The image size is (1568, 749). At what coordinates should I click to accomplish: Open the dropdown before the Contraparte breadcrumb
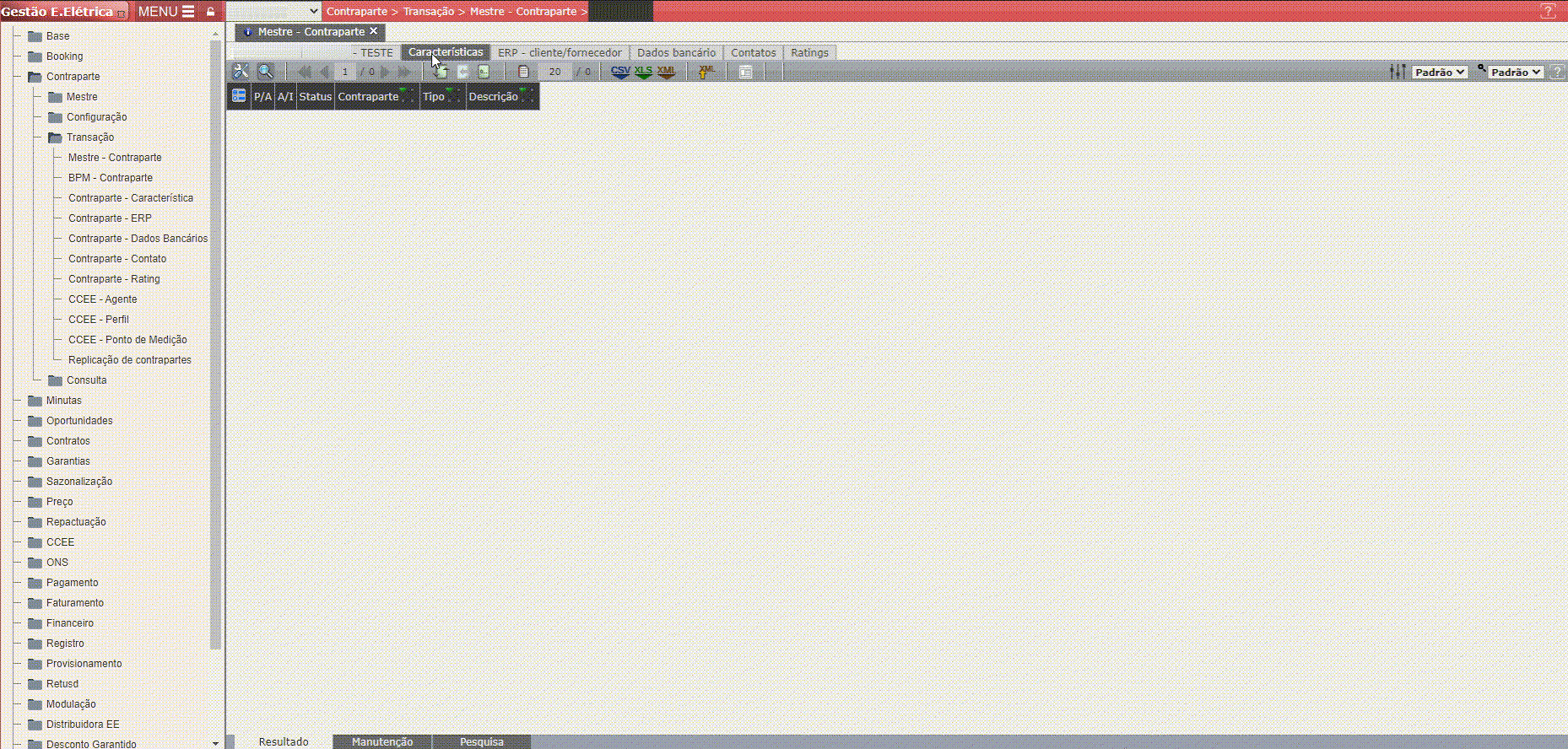pos(273,11)
